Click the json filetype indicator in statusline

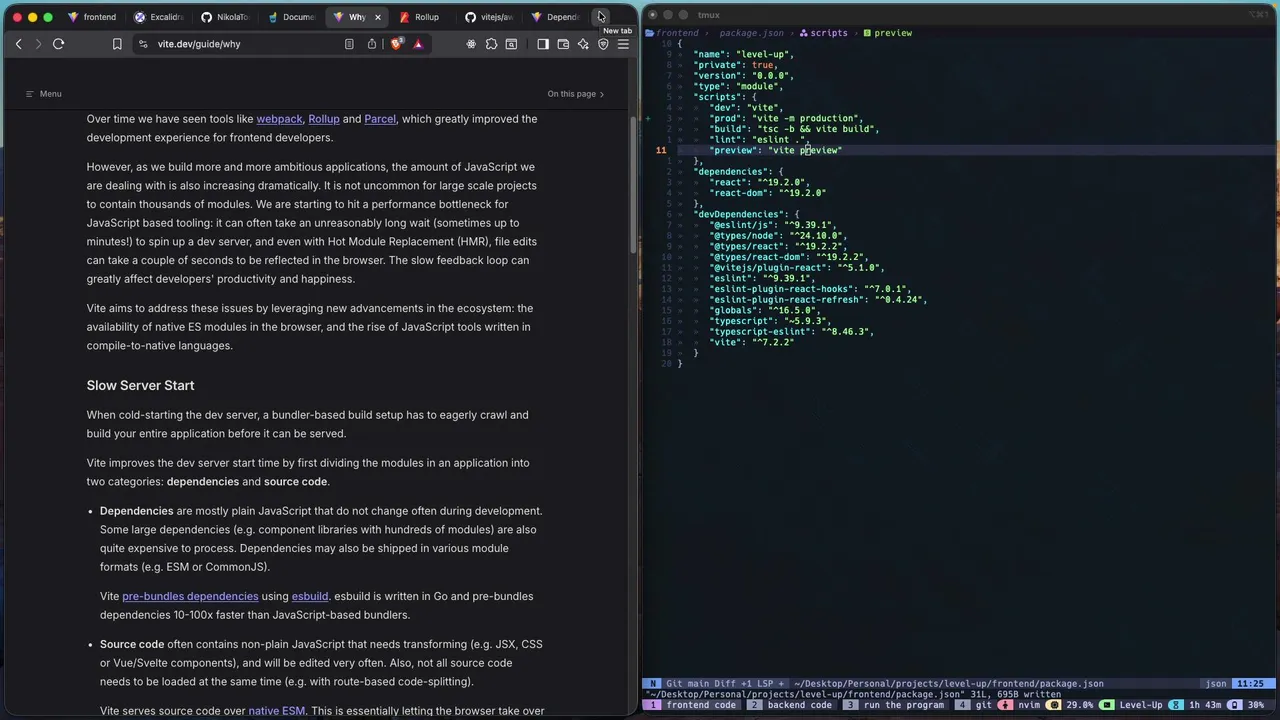coord(1216,684)
